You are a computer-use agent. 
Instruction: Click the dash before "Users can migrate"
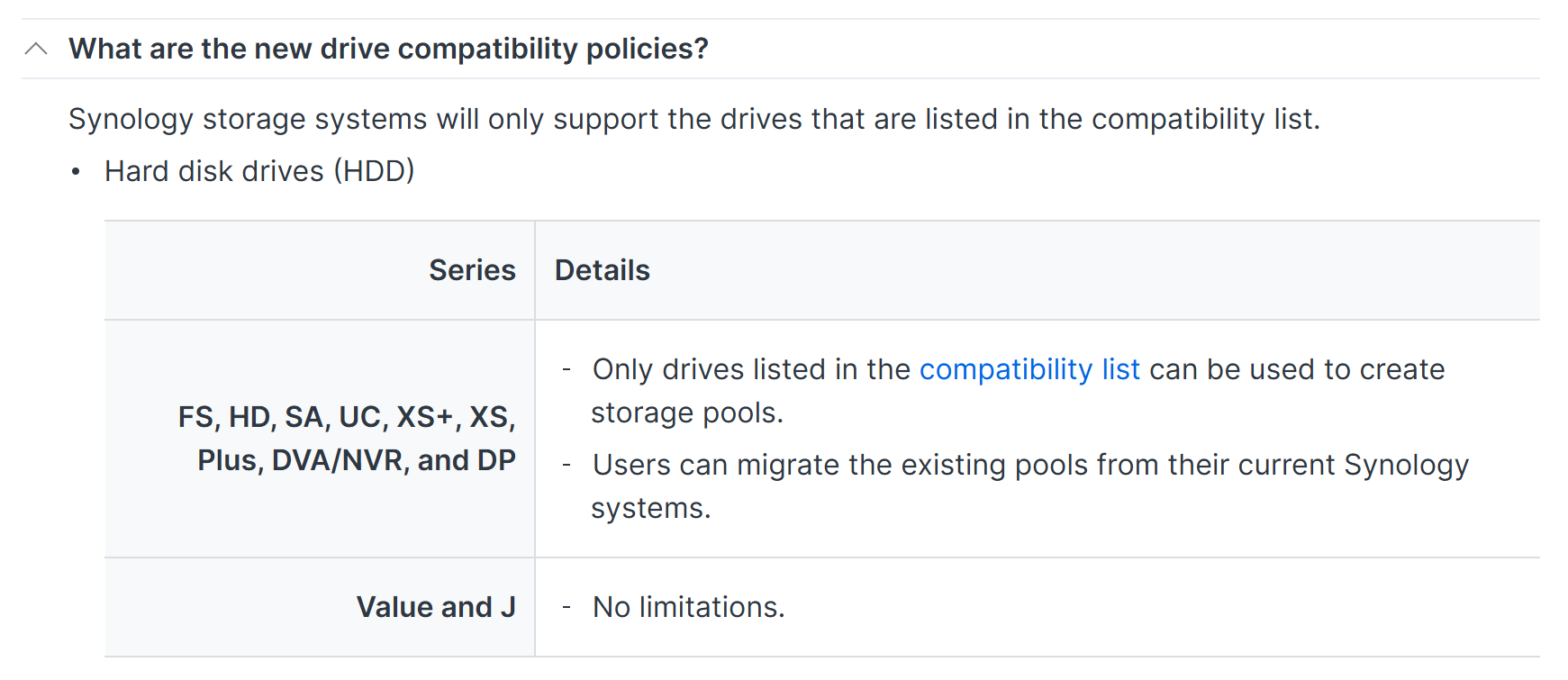click(x=566, y=466)
